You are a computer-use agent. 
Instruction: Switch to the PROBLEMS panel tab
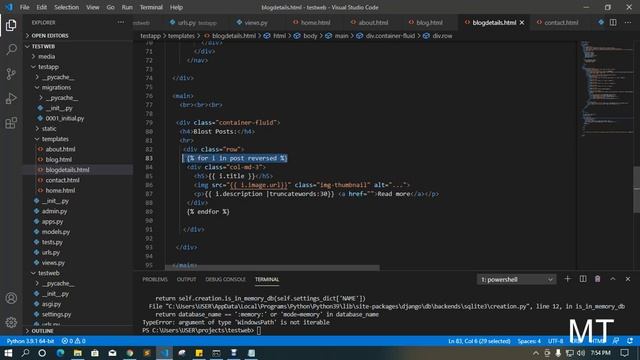155,280
